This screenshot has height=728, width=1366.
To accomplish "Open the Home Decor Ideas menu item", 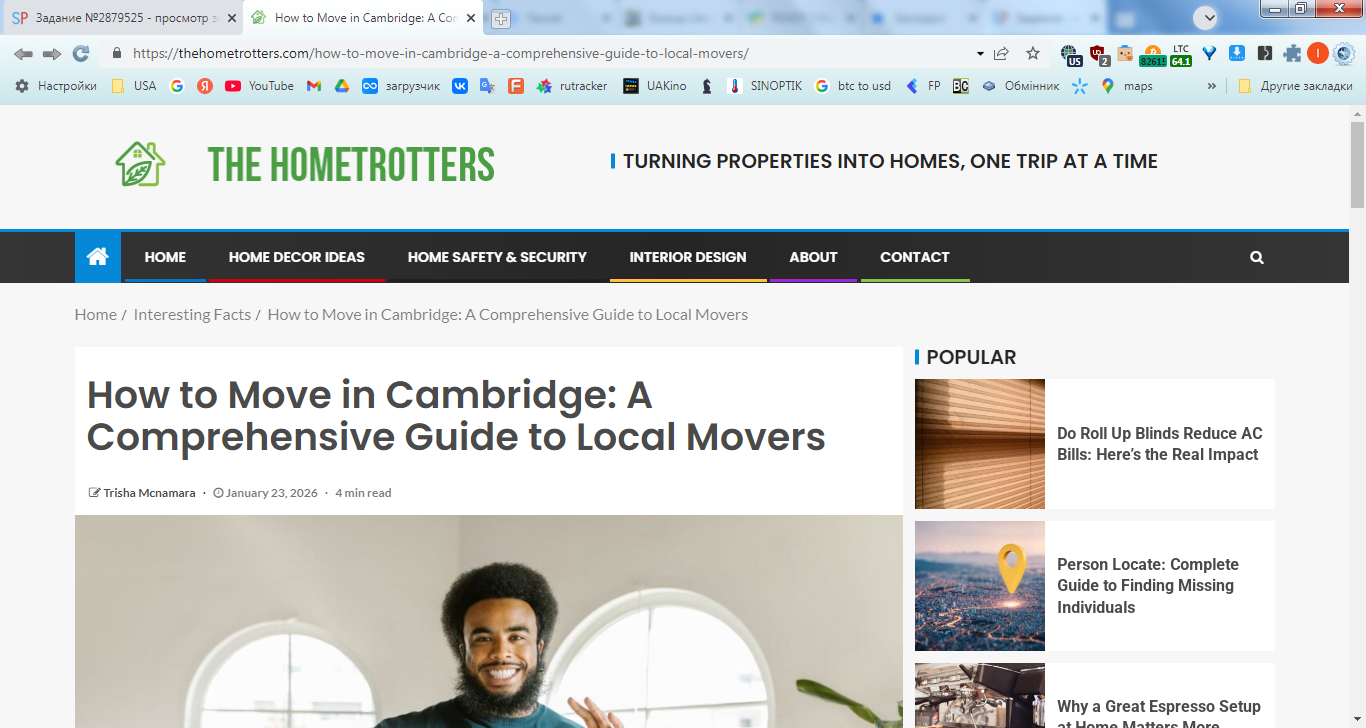I will (297, 257).
